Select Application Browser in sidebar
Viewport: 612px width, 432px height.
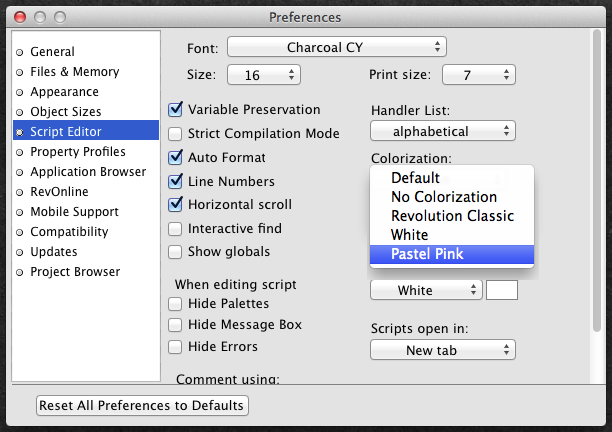(x=87, y=171)
